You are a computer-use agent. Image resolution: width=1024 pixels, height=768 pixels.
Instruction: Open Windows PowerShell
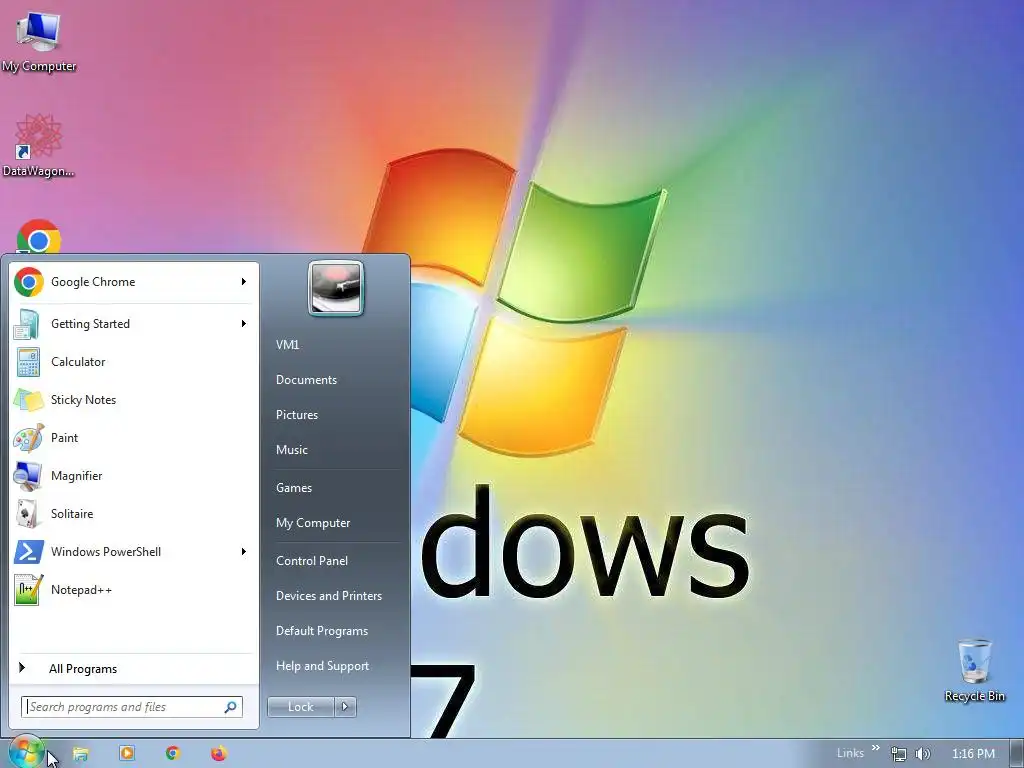(x=134, y=552)
